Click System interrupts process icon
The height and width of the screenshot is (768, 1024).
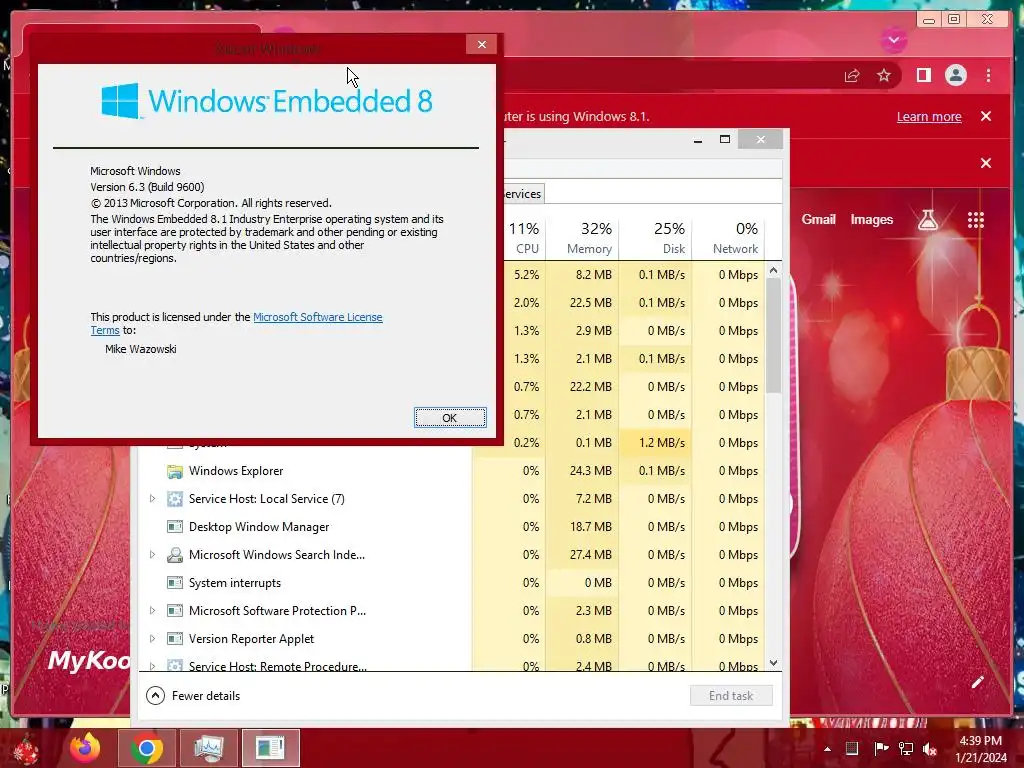pos(174,583)
